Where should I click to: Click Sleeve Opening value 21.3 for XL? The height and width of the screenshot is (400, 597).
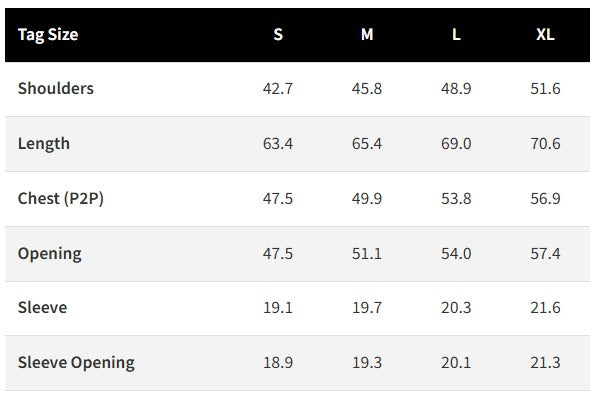pyautogui.click(x=545, y=363)
